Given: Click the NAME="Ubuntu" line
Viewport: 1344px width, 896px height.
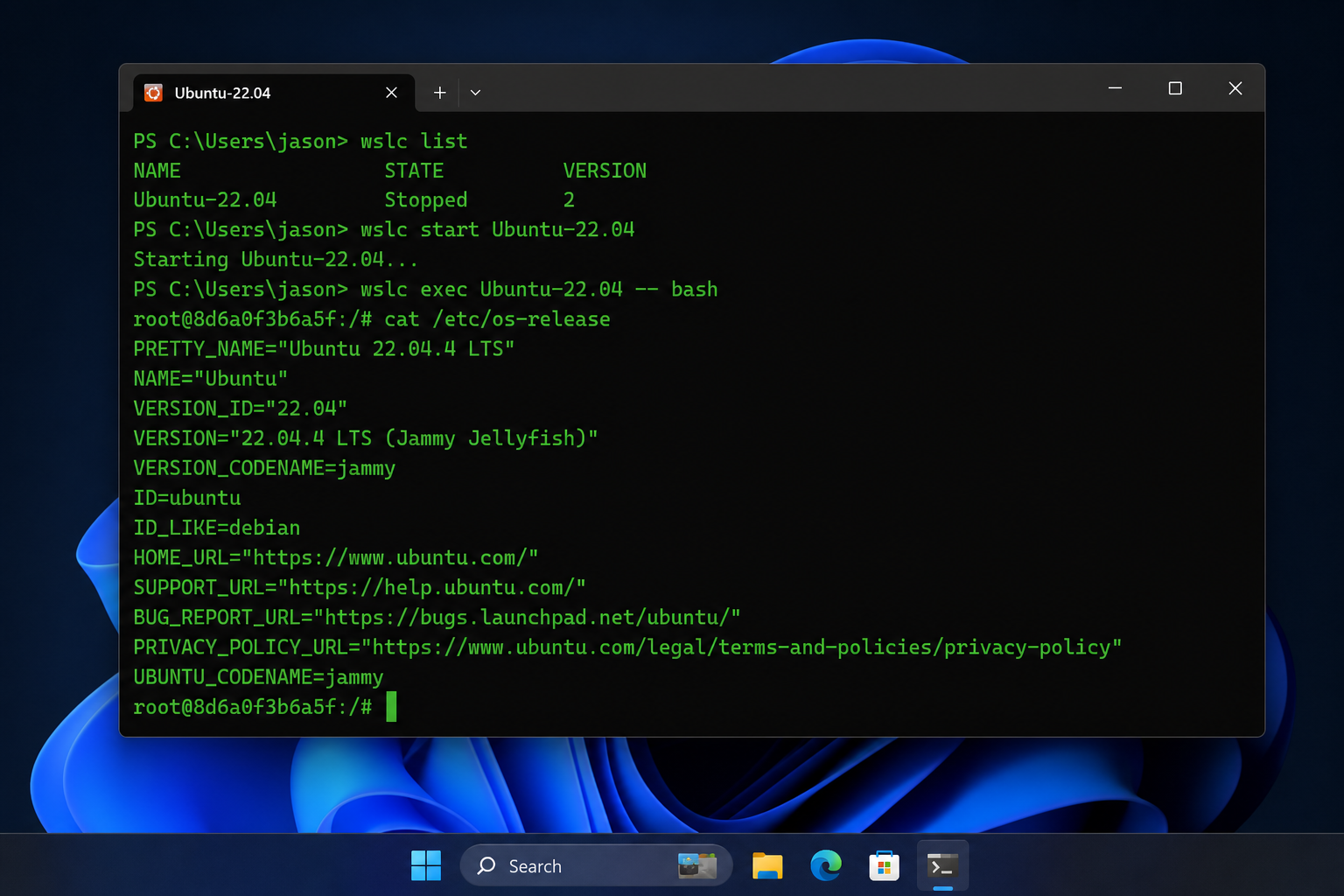Looking at the screenshot, I should pos(211,379).
